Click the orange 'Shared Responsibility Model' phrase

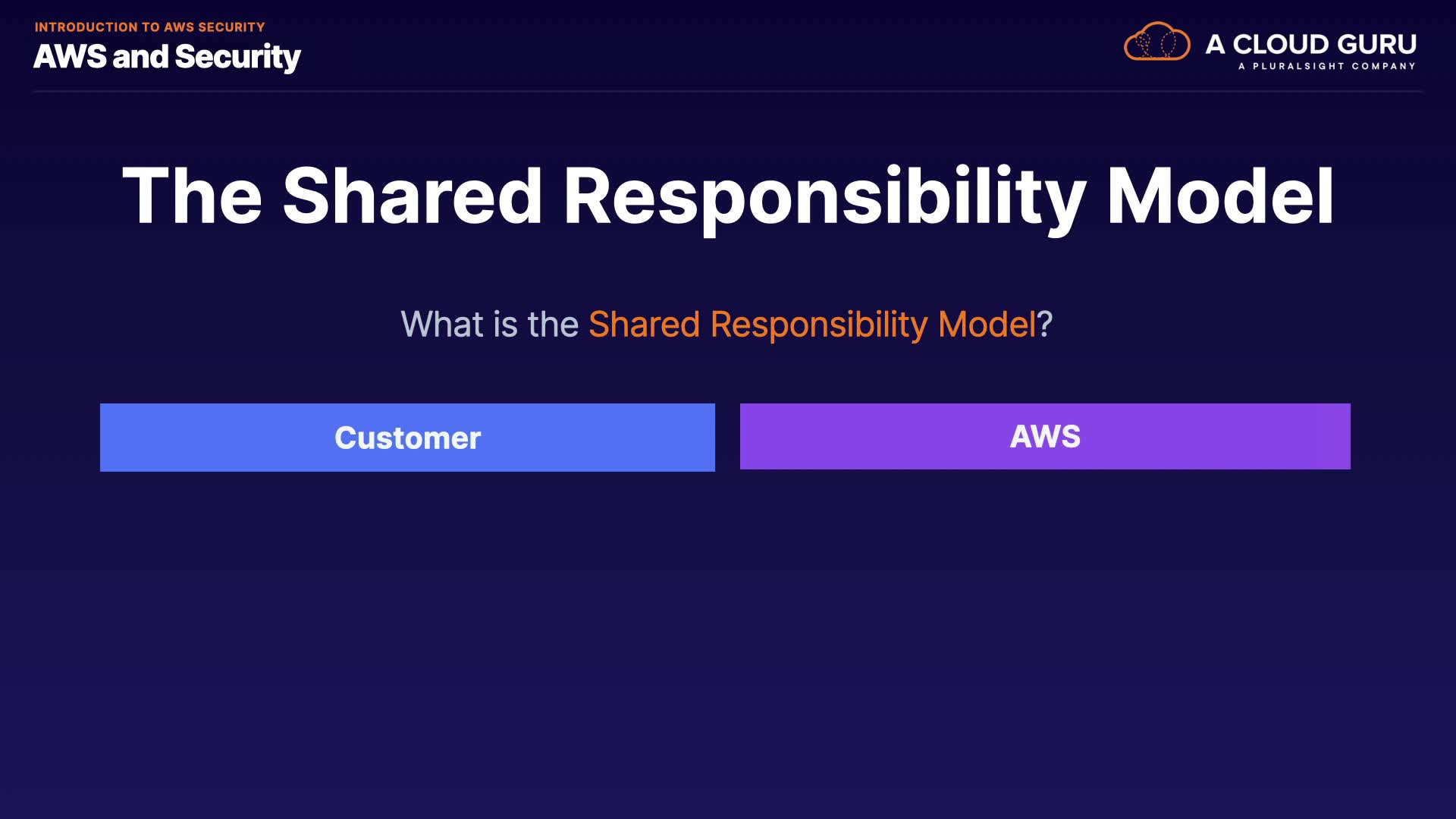(x=811, y=325)
